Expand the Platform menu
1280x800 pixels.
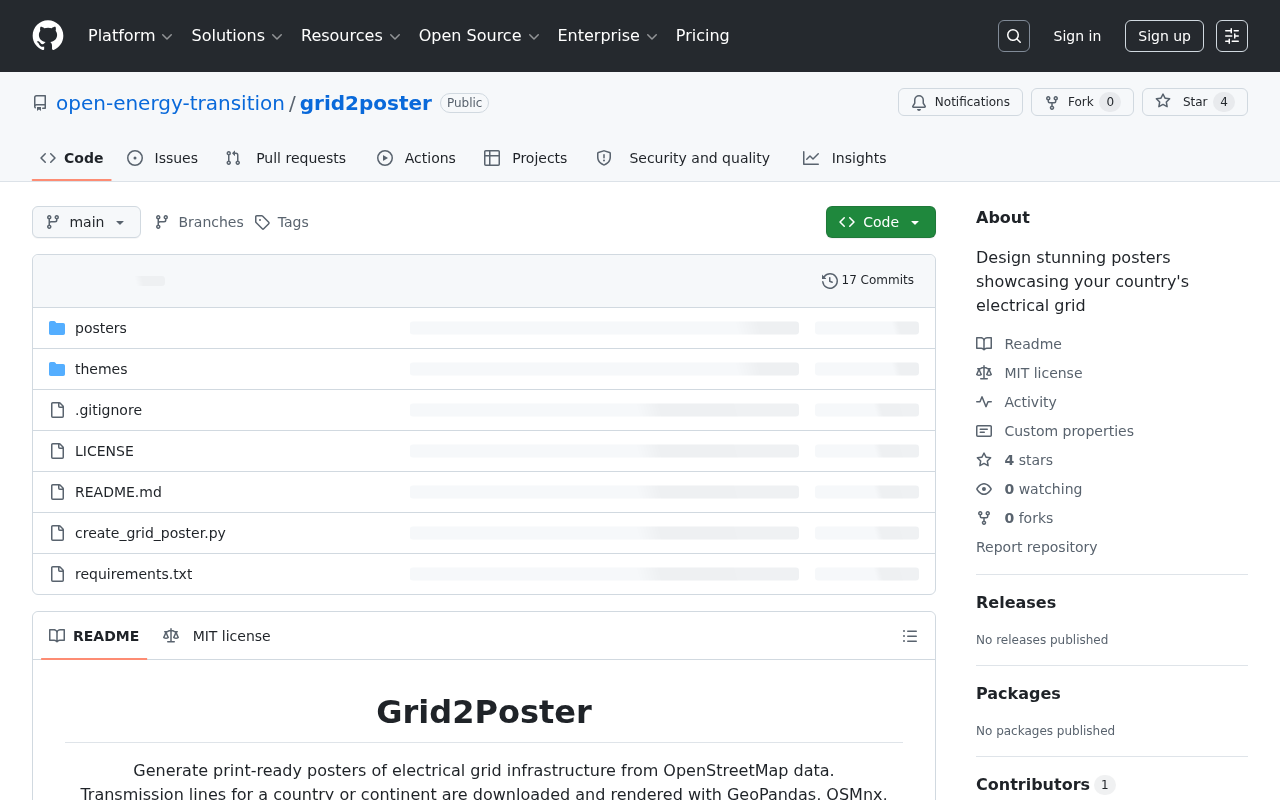[131, 36]
